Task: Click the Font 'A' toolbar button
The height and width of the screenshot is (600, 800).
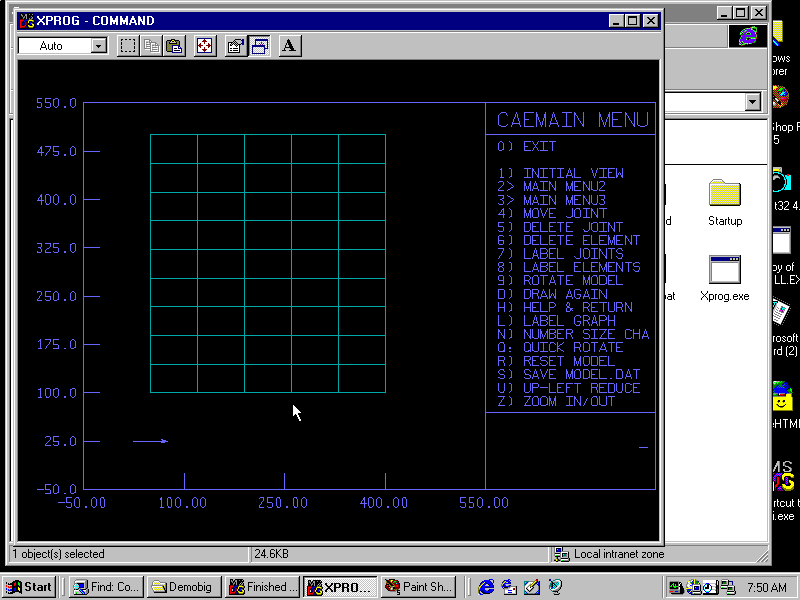Action: click(289, 46)
